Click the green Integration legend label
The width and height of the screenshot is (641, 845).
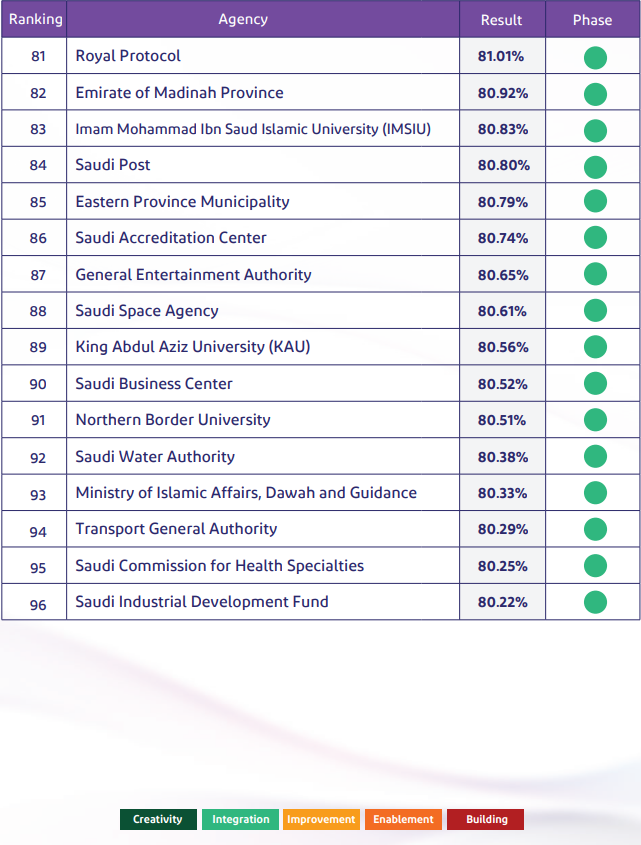[x=240, y=820]
